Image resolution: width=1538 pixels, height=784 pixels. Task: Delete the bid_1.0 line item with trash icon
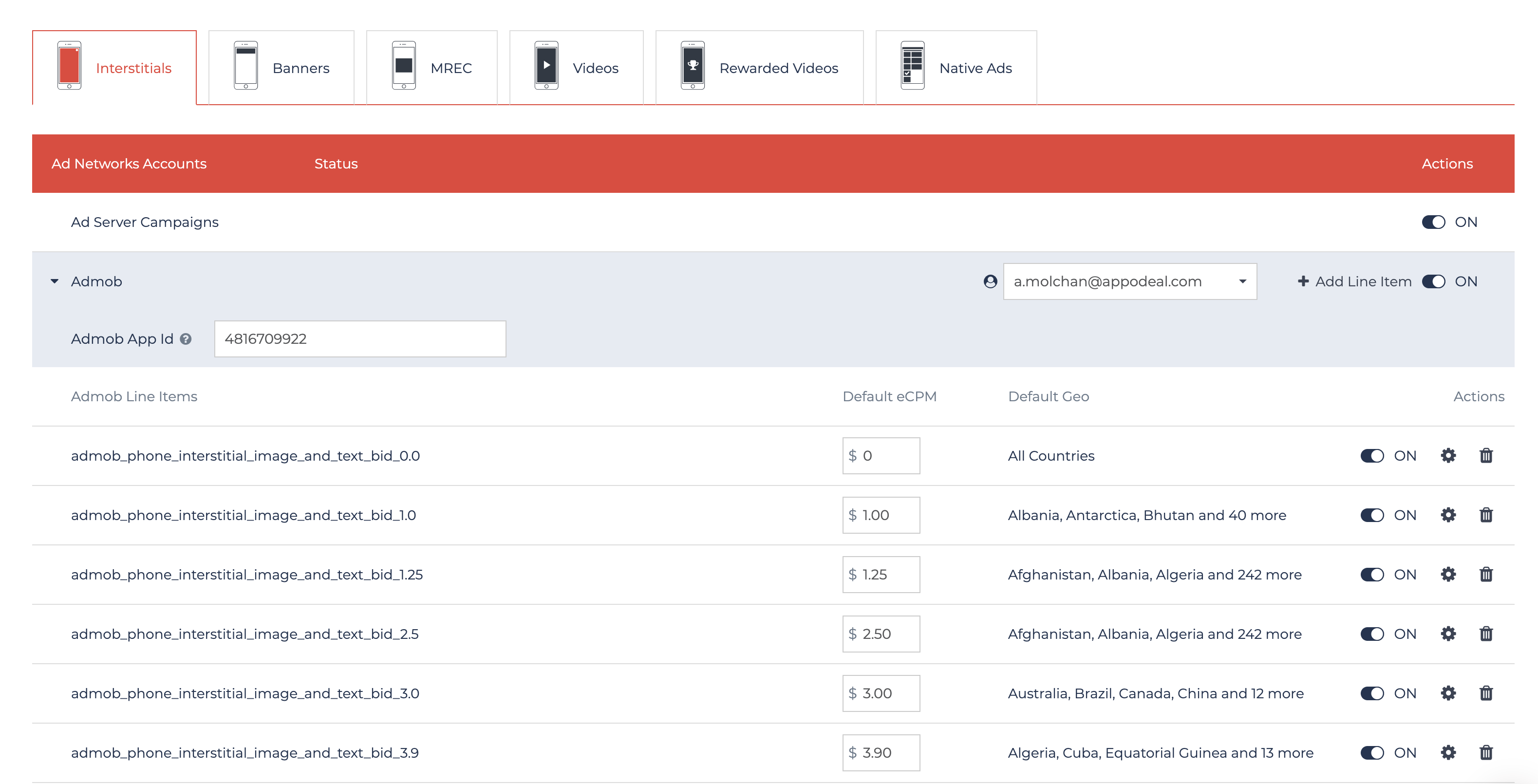[1486, 515]
